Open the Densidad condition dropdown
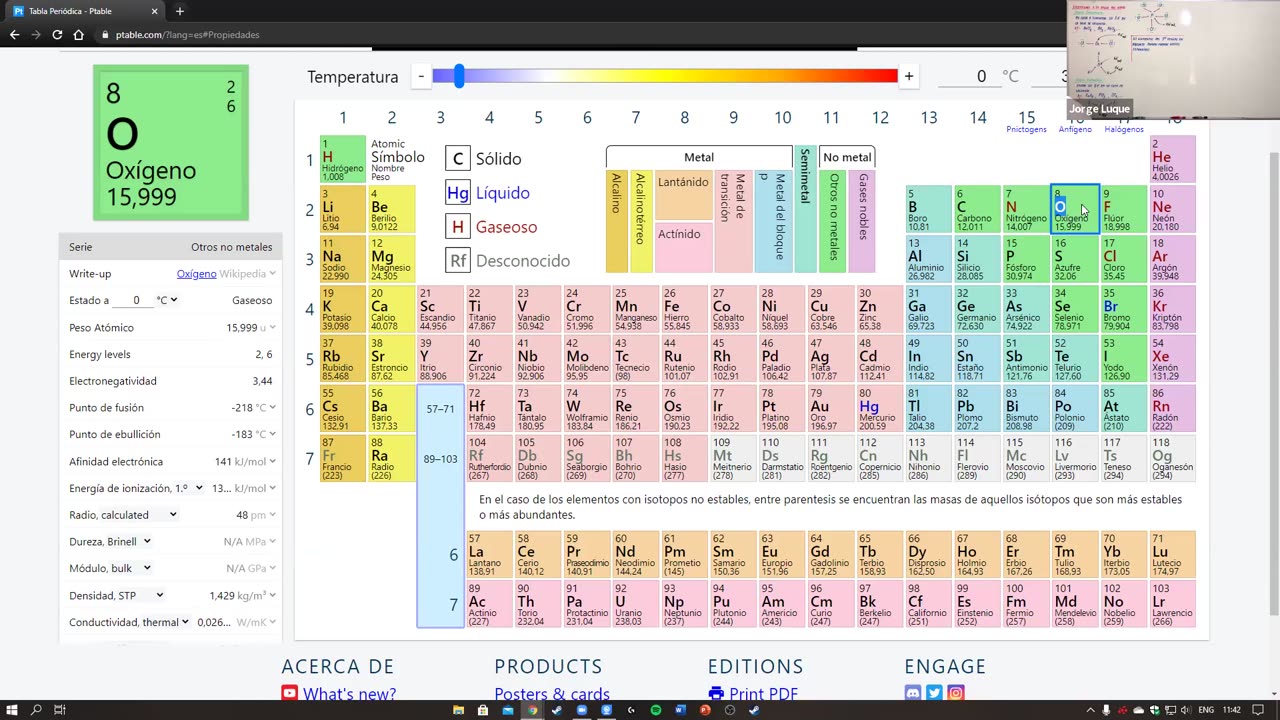This screenshot has width=1280, height=720. (x=142, y=596)
